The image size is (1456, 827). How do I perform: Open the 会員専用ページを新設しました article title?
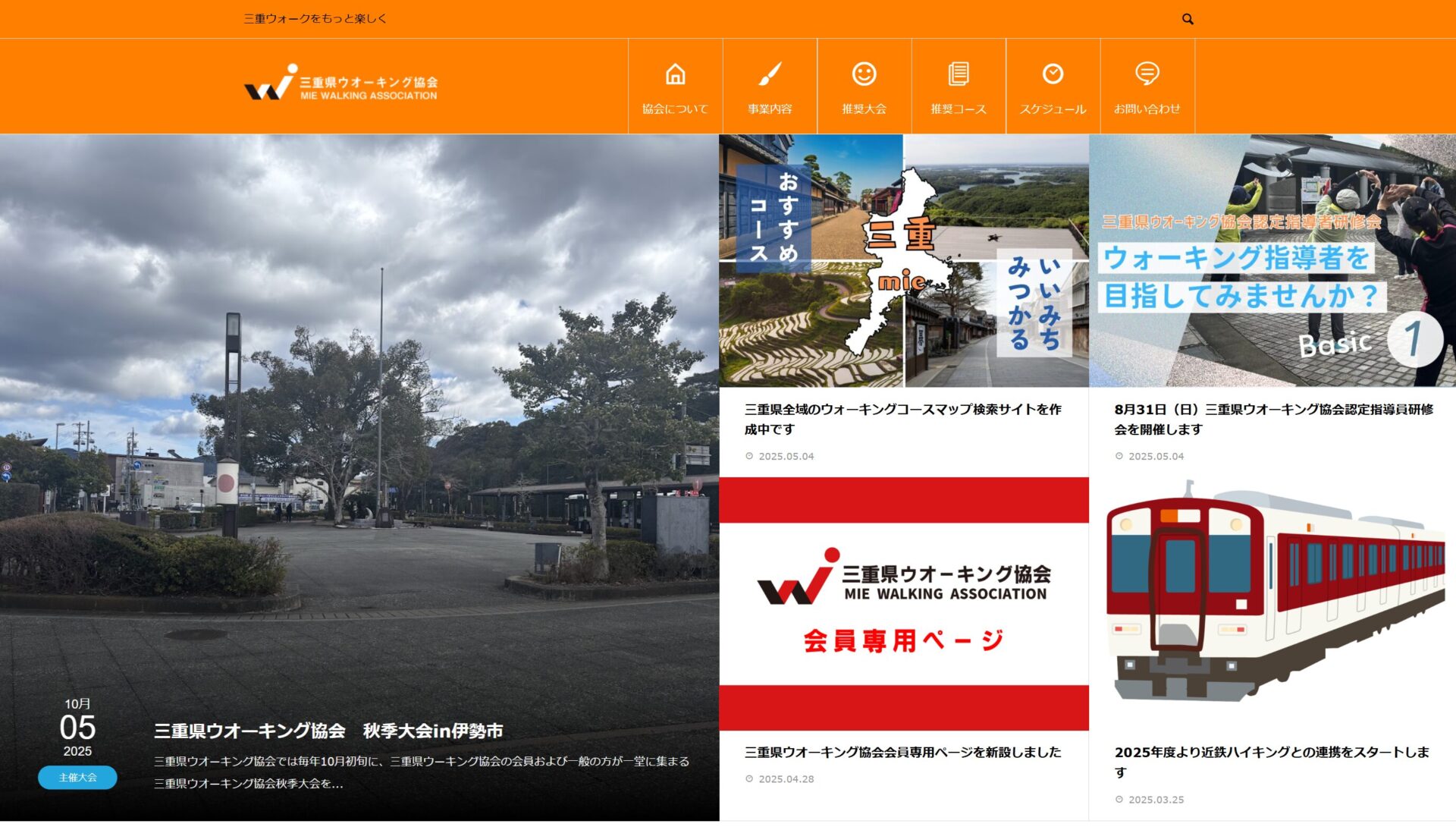[902, 753]
